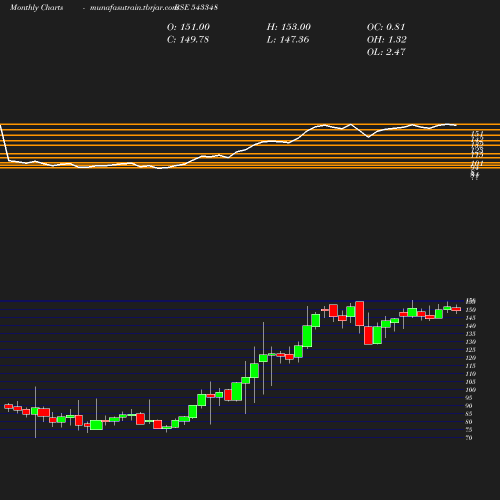The image size is (500, 500).
Task: Click the 130 price axis label
Action: click(x=471, y=342)
